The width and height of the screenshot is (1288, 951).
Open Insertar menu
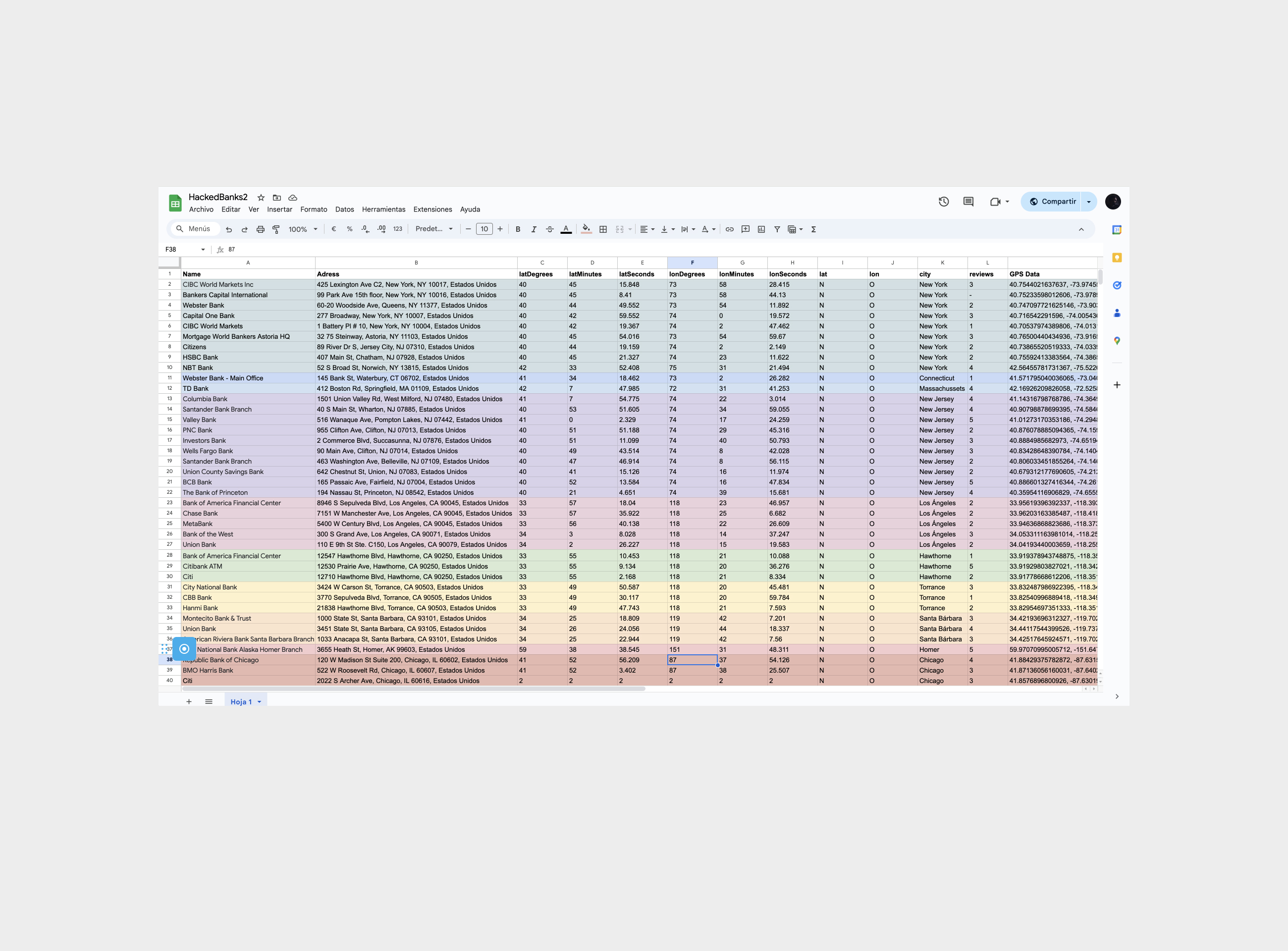[x=279, y=210]
